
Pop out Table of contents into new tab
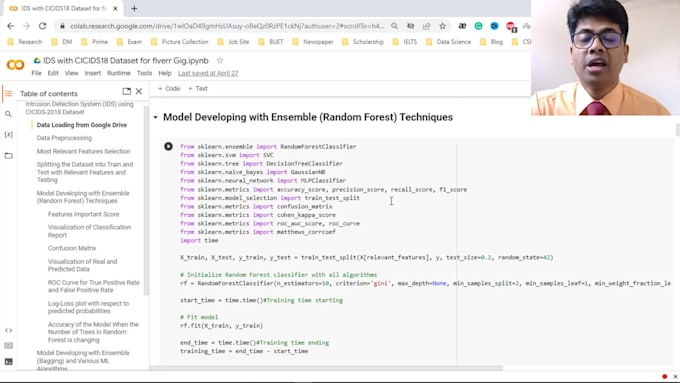(x=127, y=92)
